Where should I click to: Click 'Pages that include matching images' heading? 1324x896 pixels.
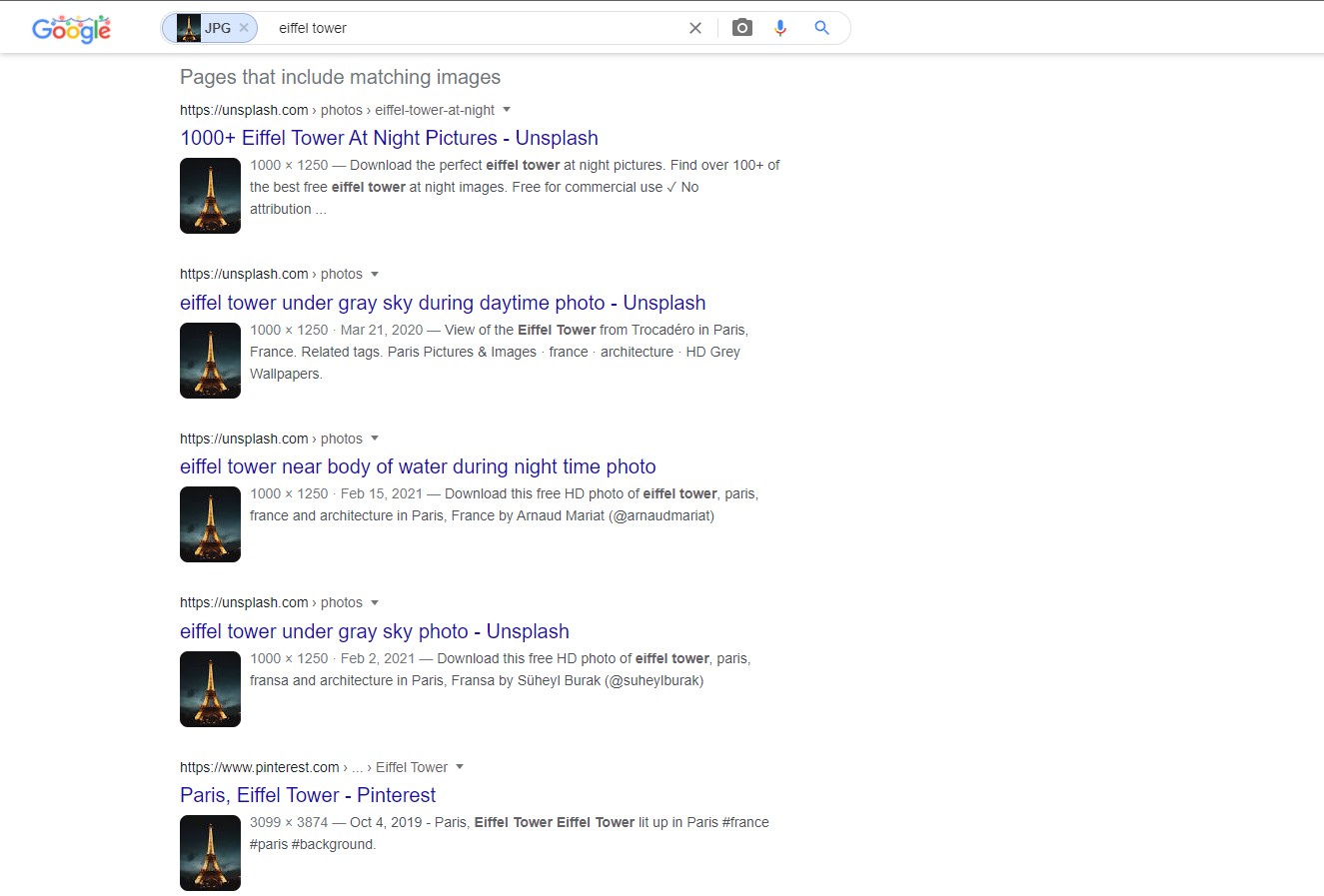[x=340, y=77]
